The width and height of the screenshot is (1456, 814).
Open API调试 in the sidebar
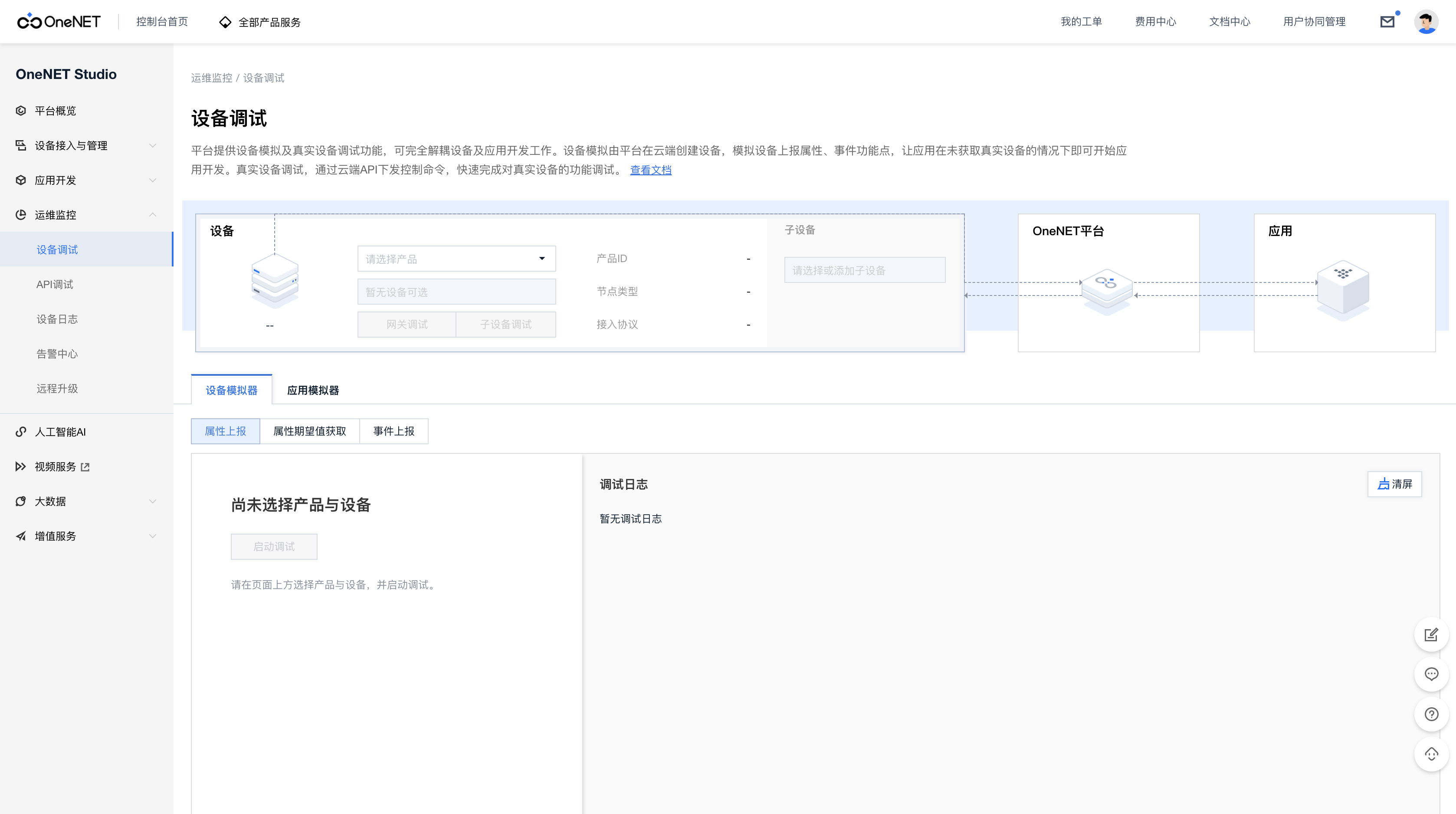[x=86, y=284]
